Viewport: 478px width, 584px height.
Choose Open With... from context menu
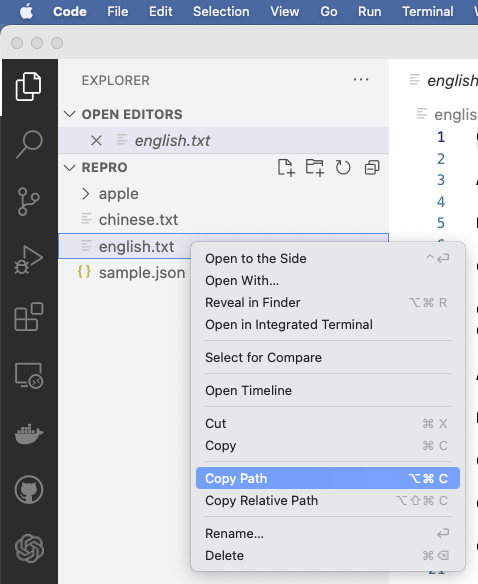point(328,280)
